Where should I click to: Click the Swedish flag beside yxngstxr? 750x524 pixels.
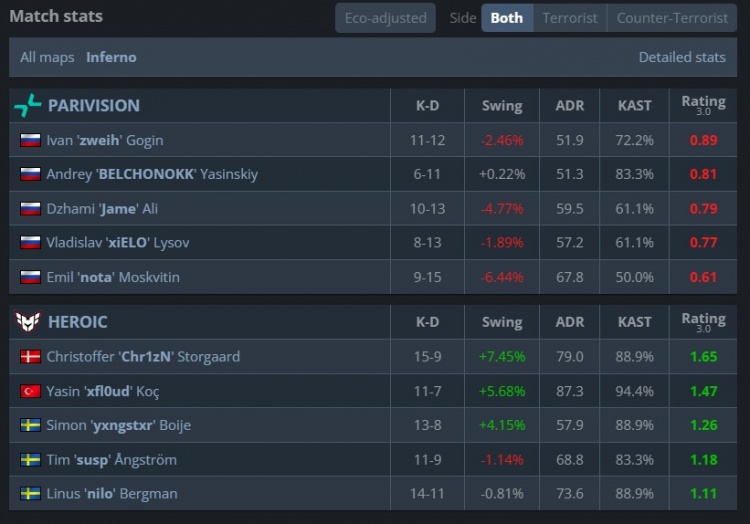click(x=30, y=425)
